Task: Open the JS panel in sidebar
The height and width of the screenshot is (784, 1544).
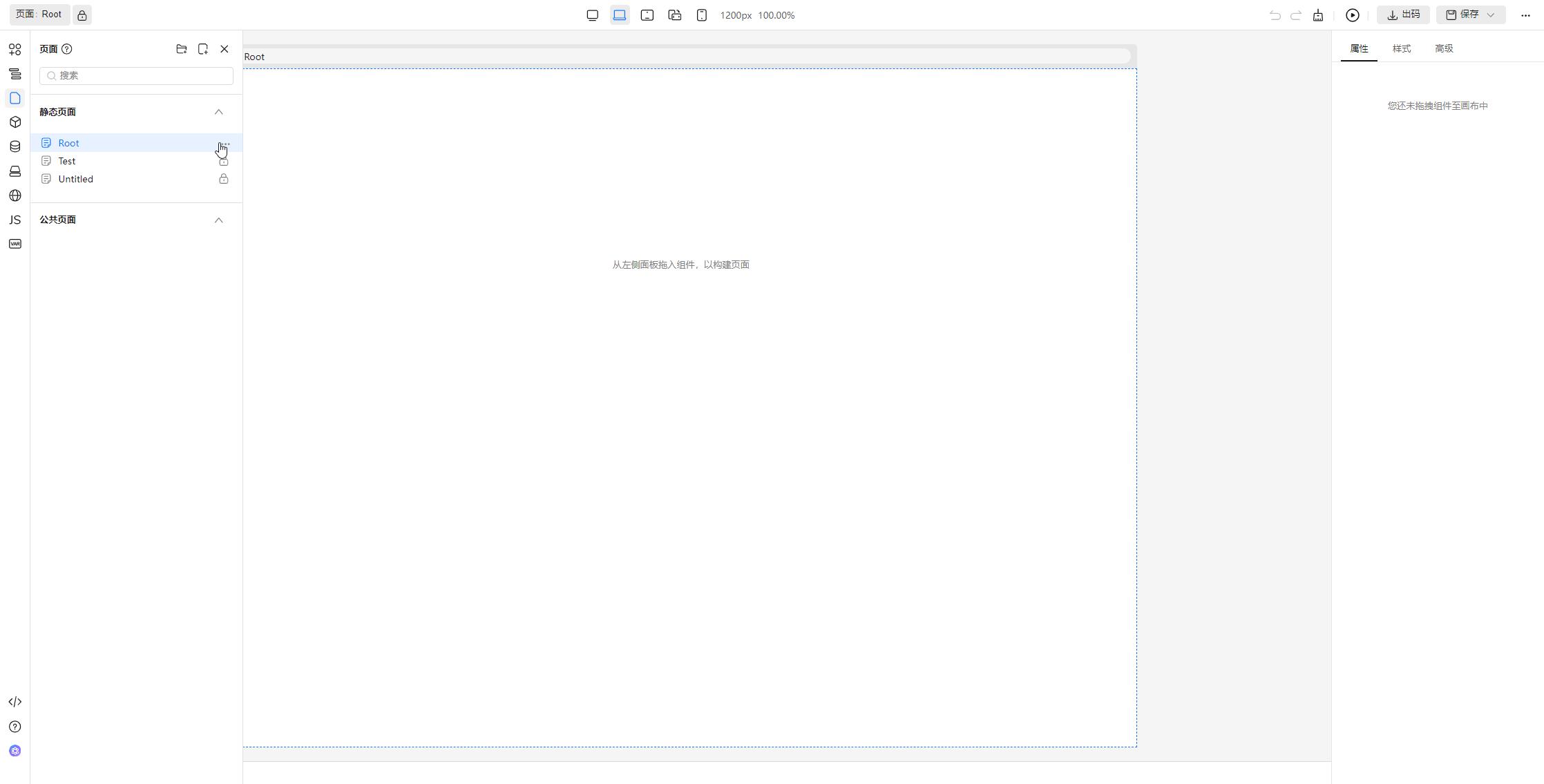Action: click(x=15, y=220)
